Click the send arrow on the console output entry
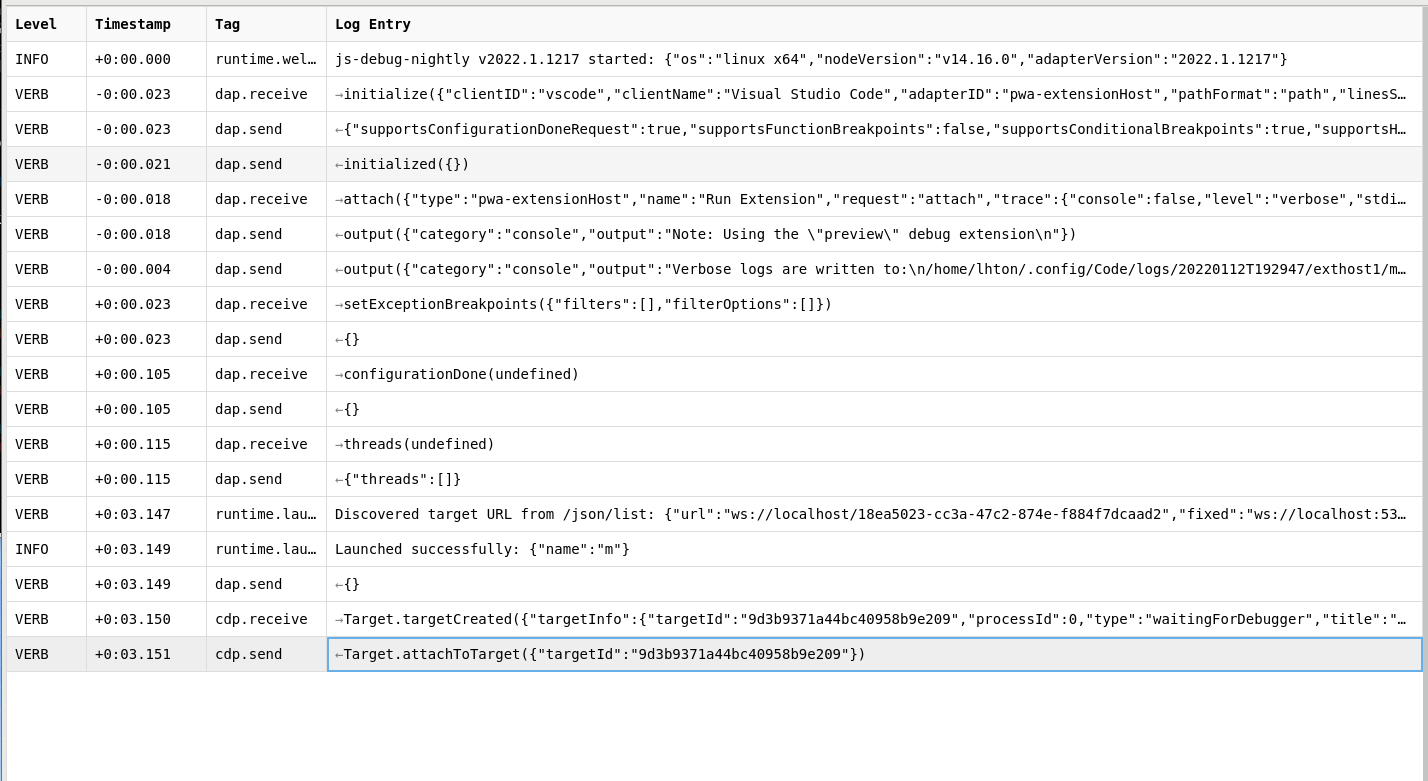The image size is (1428, 781). [339, 234]
